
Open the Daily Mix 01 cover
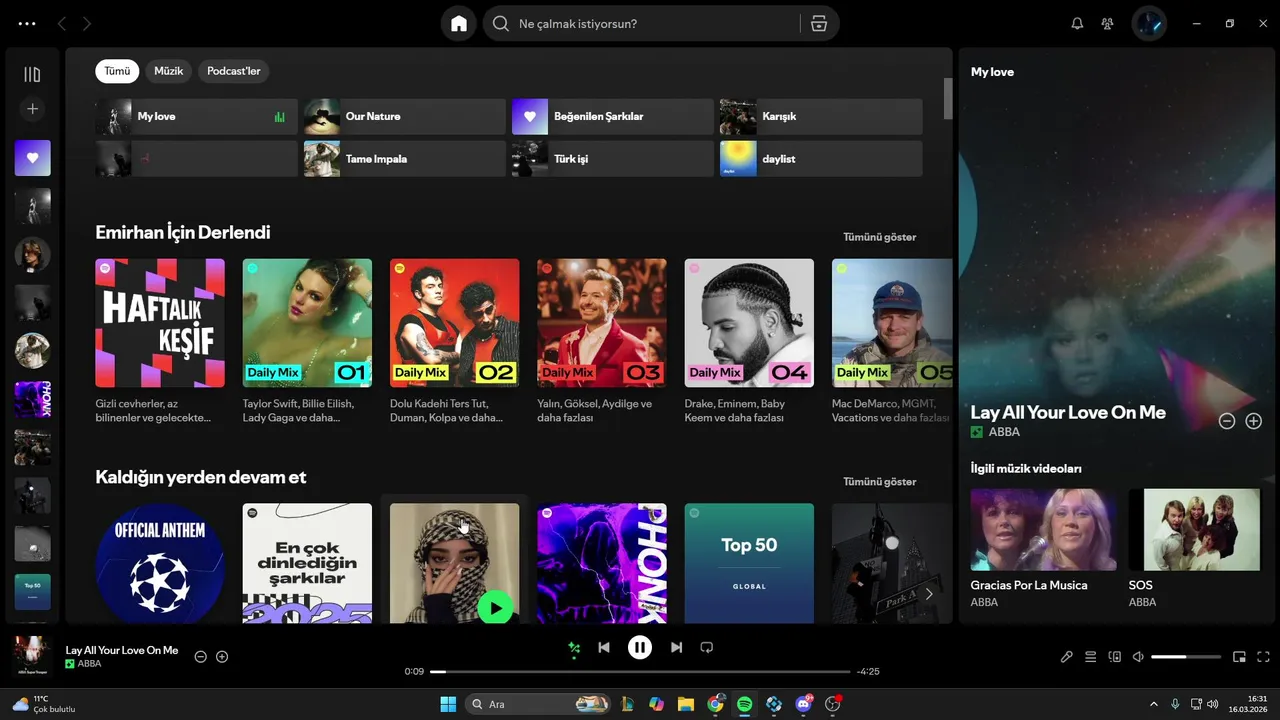(x=307, y=323)
